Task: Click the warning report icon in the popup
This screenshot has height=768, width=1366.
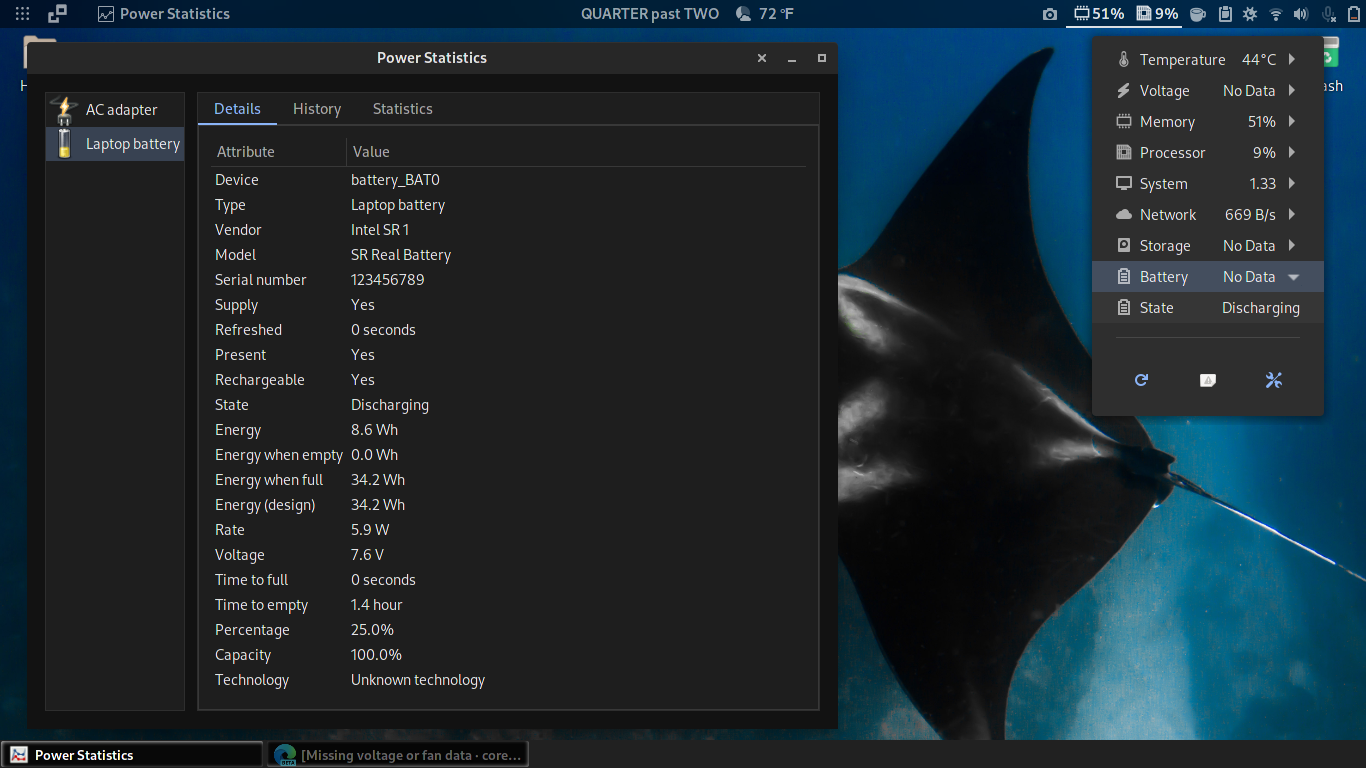Action: click(x=1208, y=380)
